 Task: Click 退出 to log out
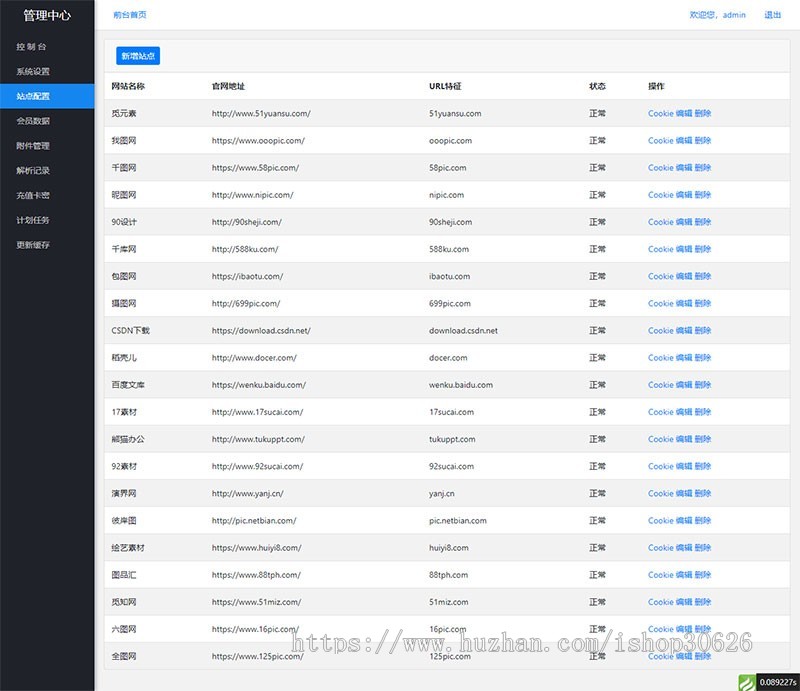[773, 15]
